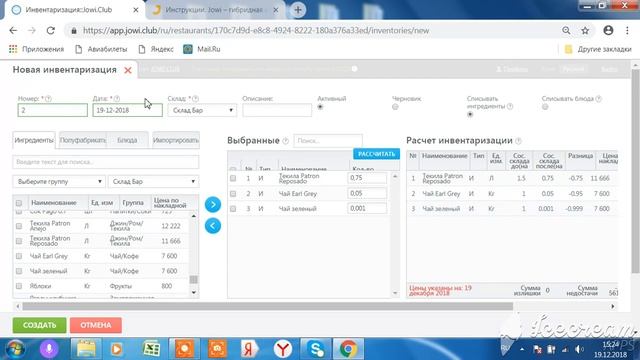
Task: Check selected item 1 Текила Patron Reposado
Action: (233, 178)
